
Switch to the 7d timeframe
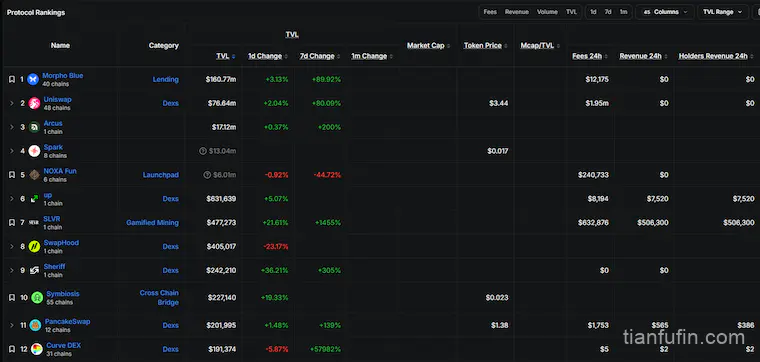(x=608, y=12)
